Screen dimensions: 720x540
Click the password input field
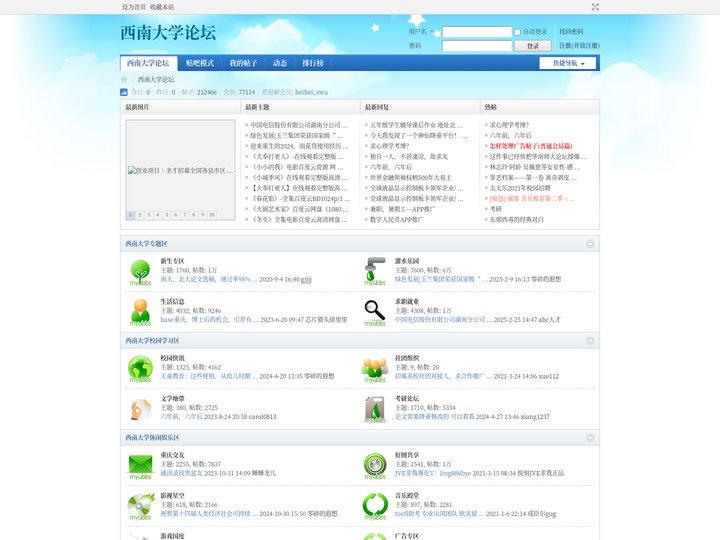click(477, 45)
